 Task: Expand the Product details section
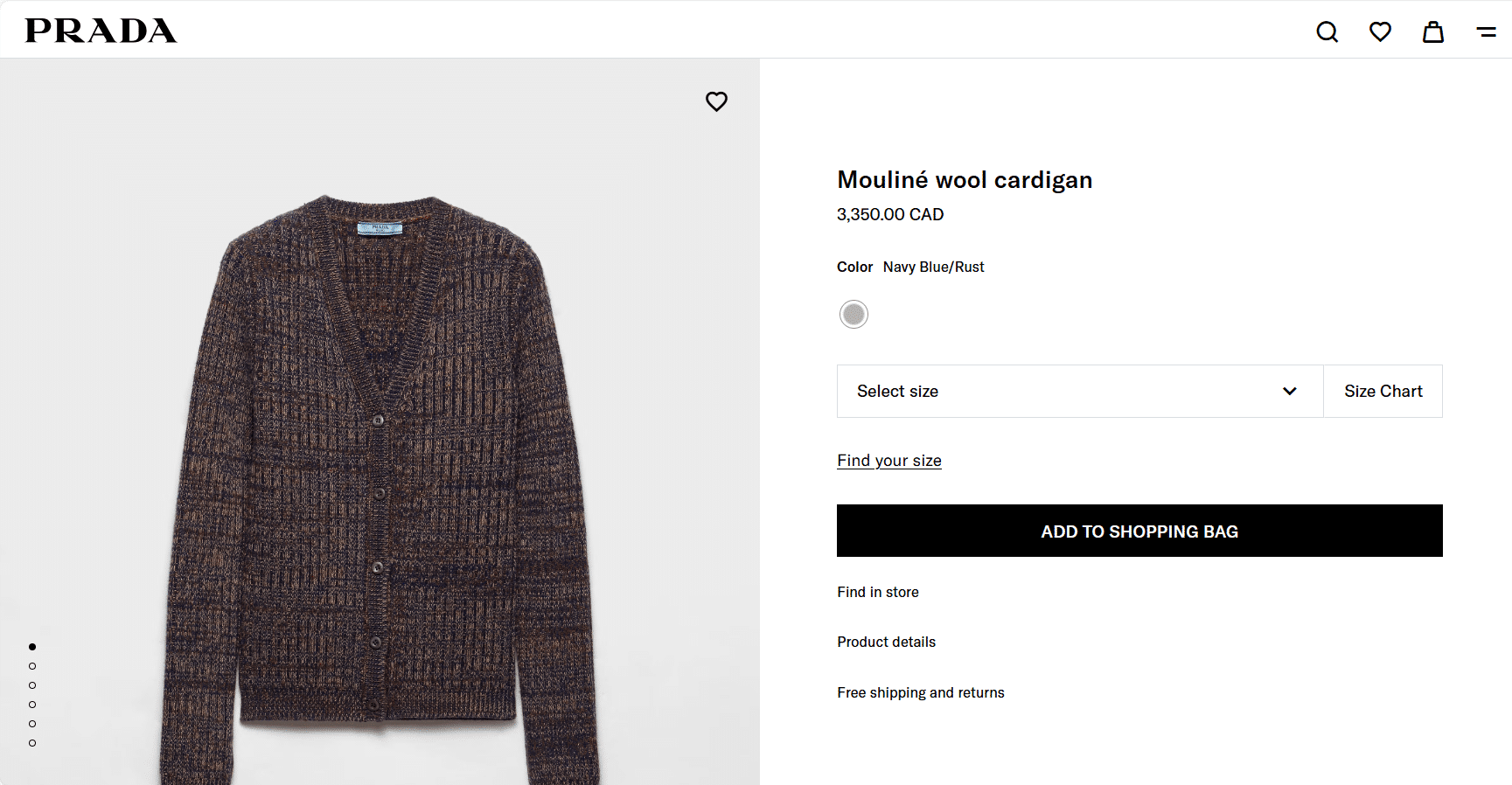click(886, 643)
